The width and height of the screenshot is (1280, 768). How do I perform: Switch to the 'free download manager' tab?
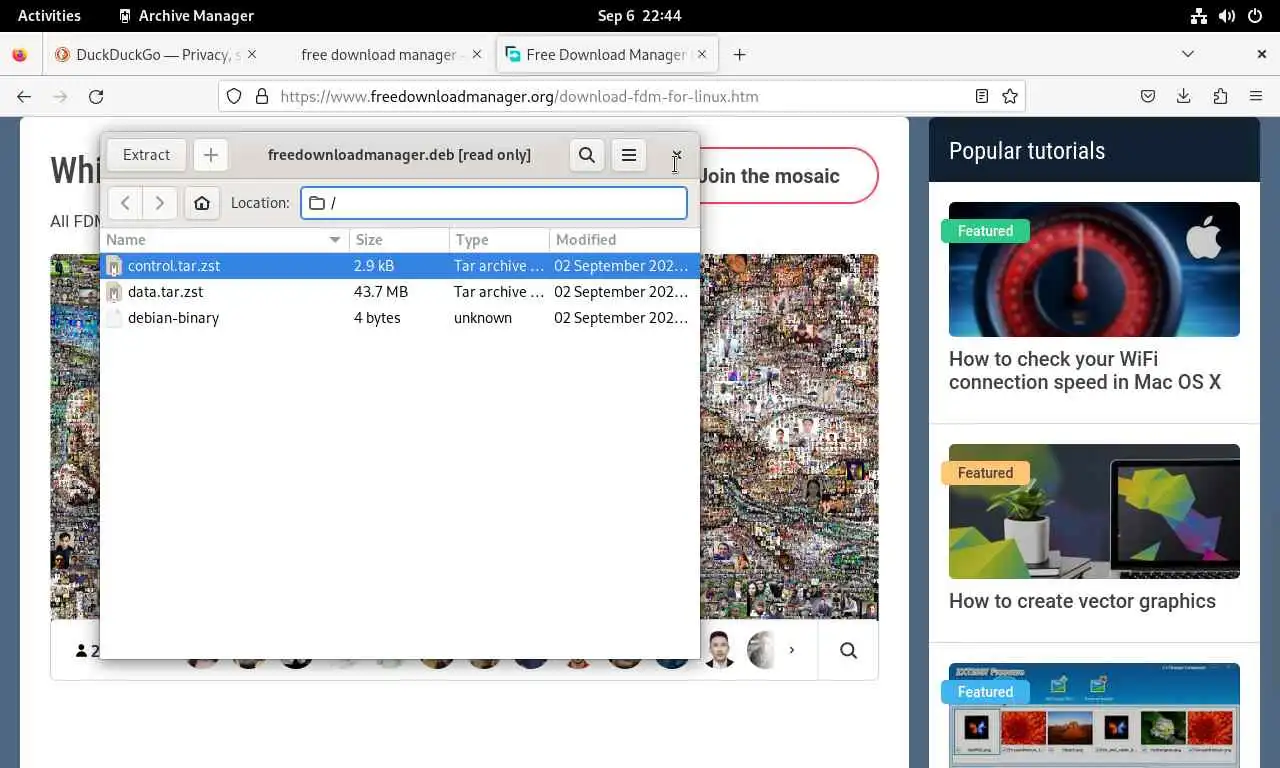(380, 55)
